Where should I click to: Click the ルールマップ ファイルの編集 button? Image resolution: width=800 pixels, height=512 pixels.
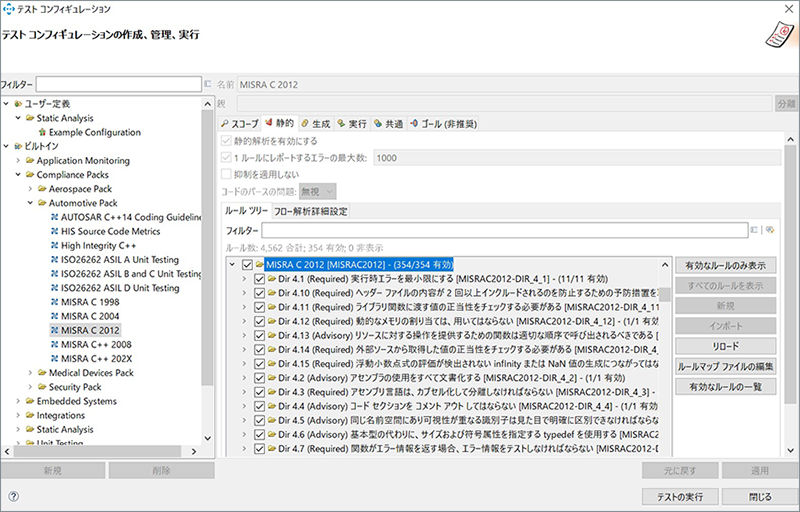click(726, 367)
